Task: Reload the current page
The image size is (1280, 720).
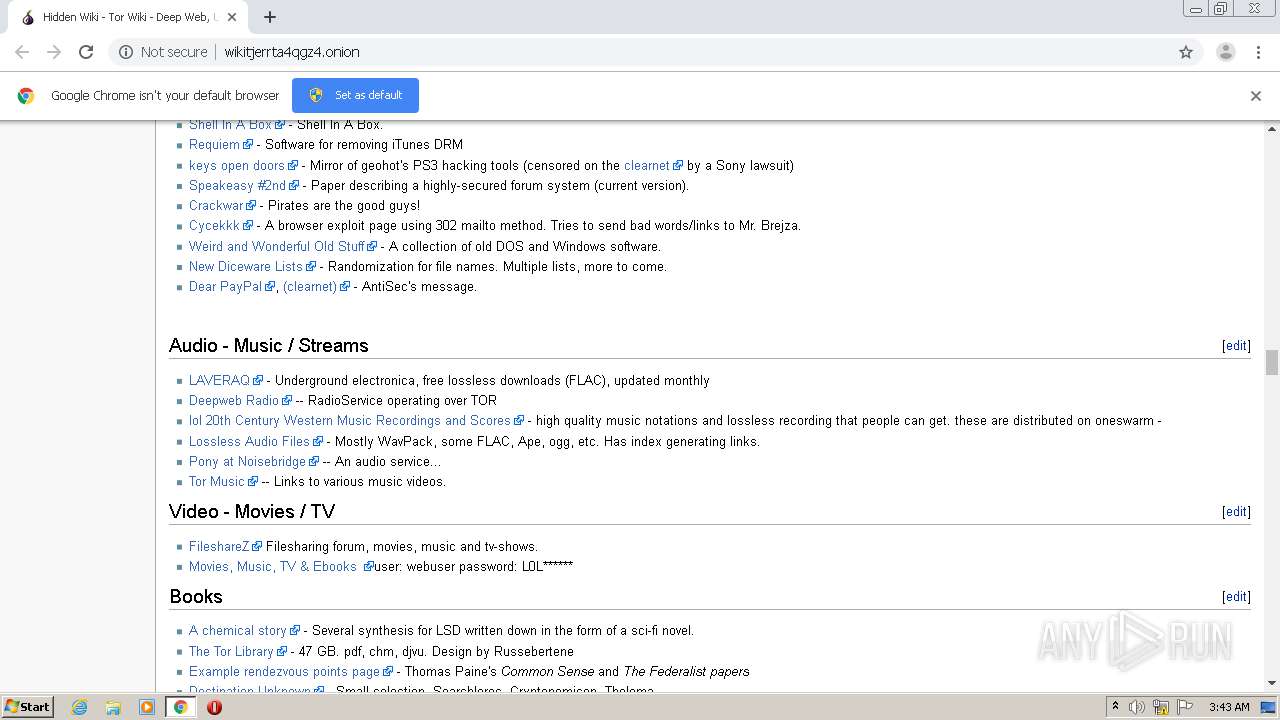Action: tap(86, 52)
